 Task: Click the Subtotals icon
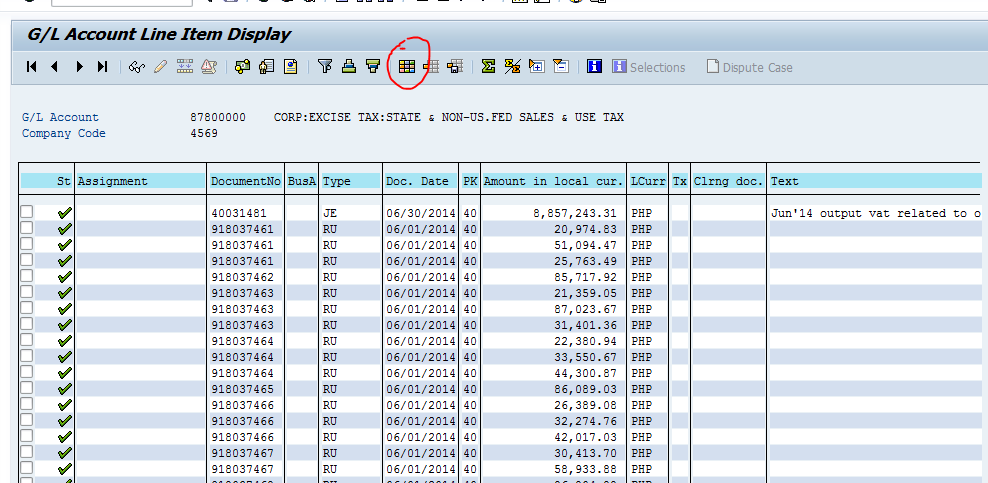click(512, 66)
